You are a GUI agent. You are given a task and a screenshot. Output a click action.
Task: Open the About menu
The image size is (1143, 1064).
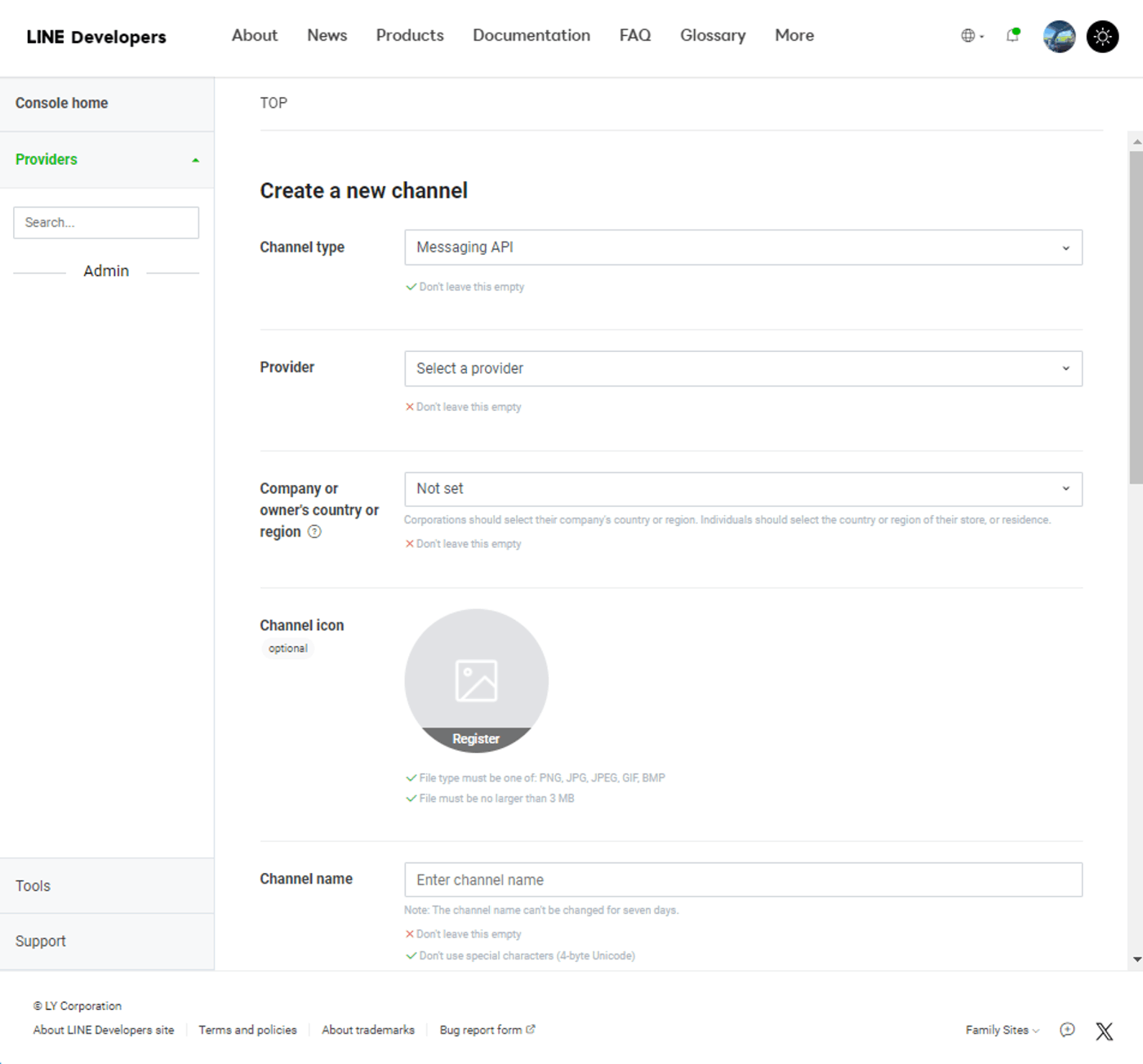[255, 35]
